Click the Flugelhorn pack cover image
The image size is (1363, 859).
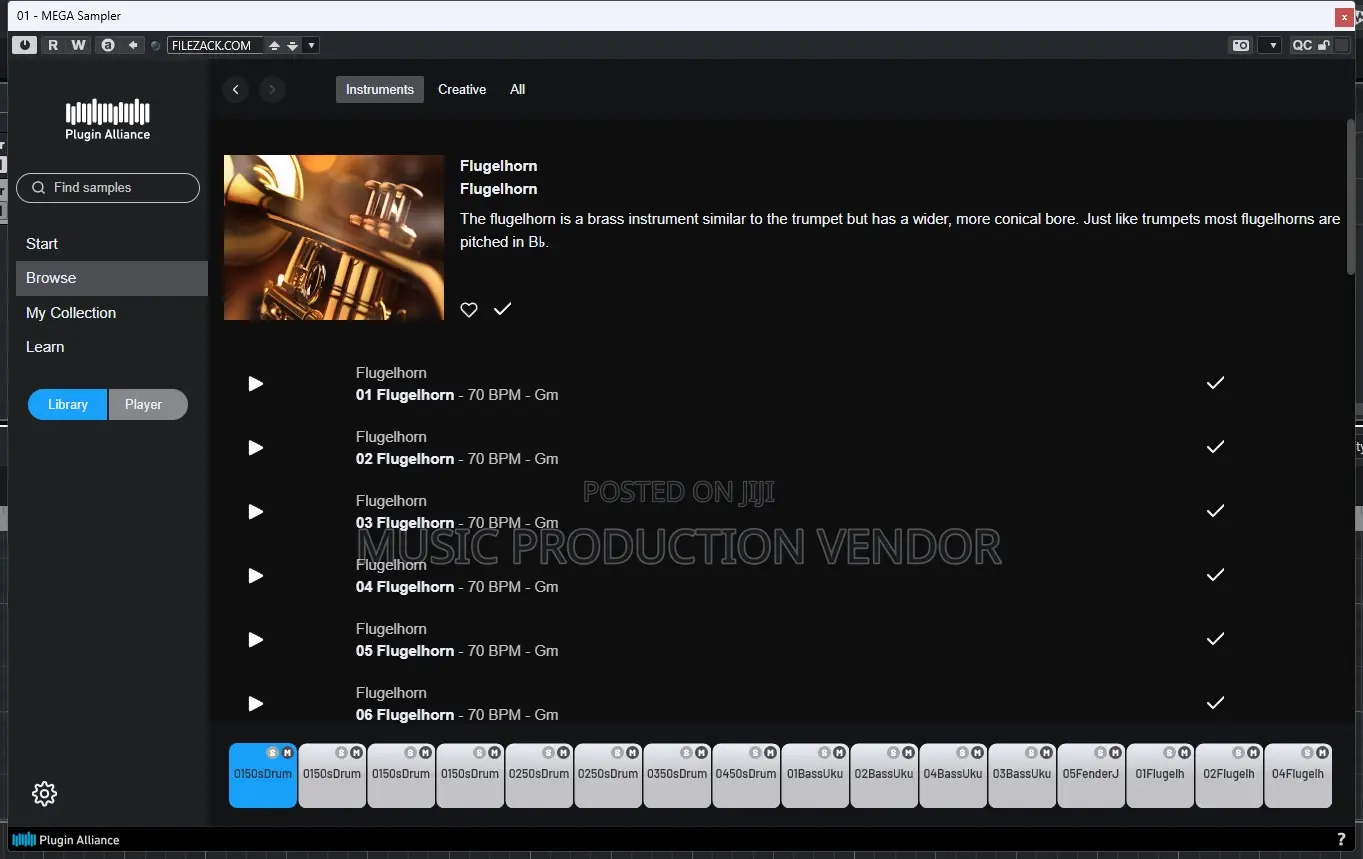click(x=334, y=237)
